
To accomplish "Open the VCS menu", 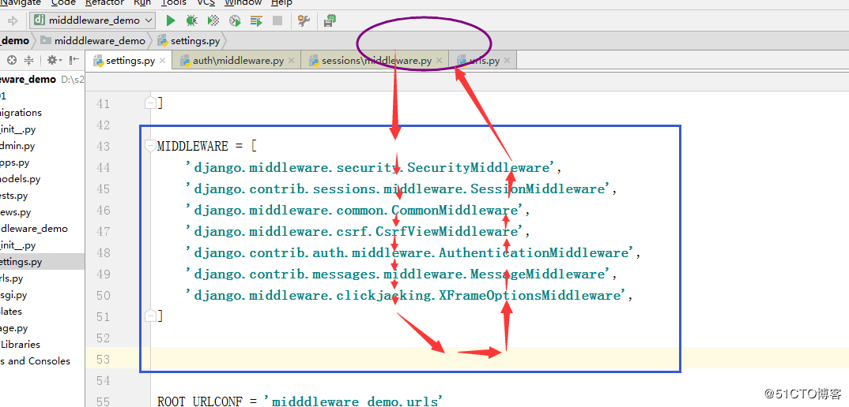I will click(x=205, y=3).
